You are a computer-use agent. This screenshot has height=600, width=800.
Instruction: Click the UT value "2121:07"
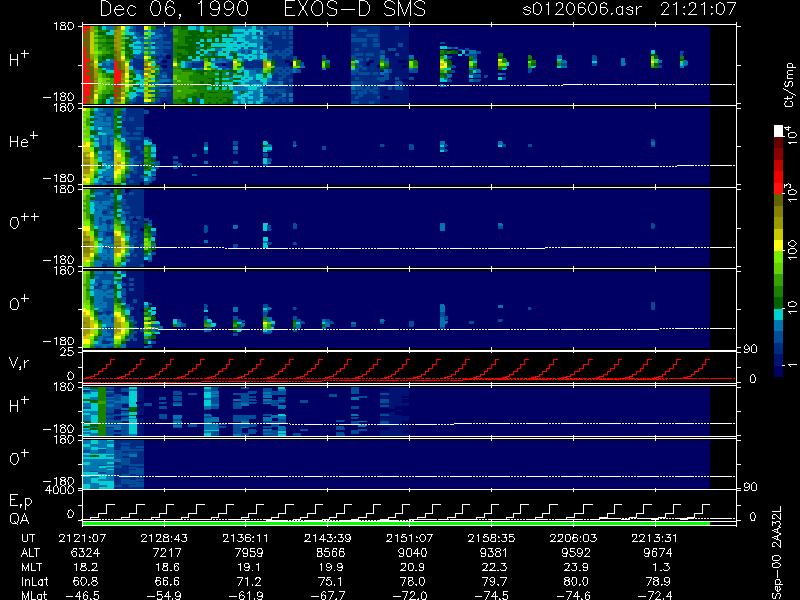point(82,539)
